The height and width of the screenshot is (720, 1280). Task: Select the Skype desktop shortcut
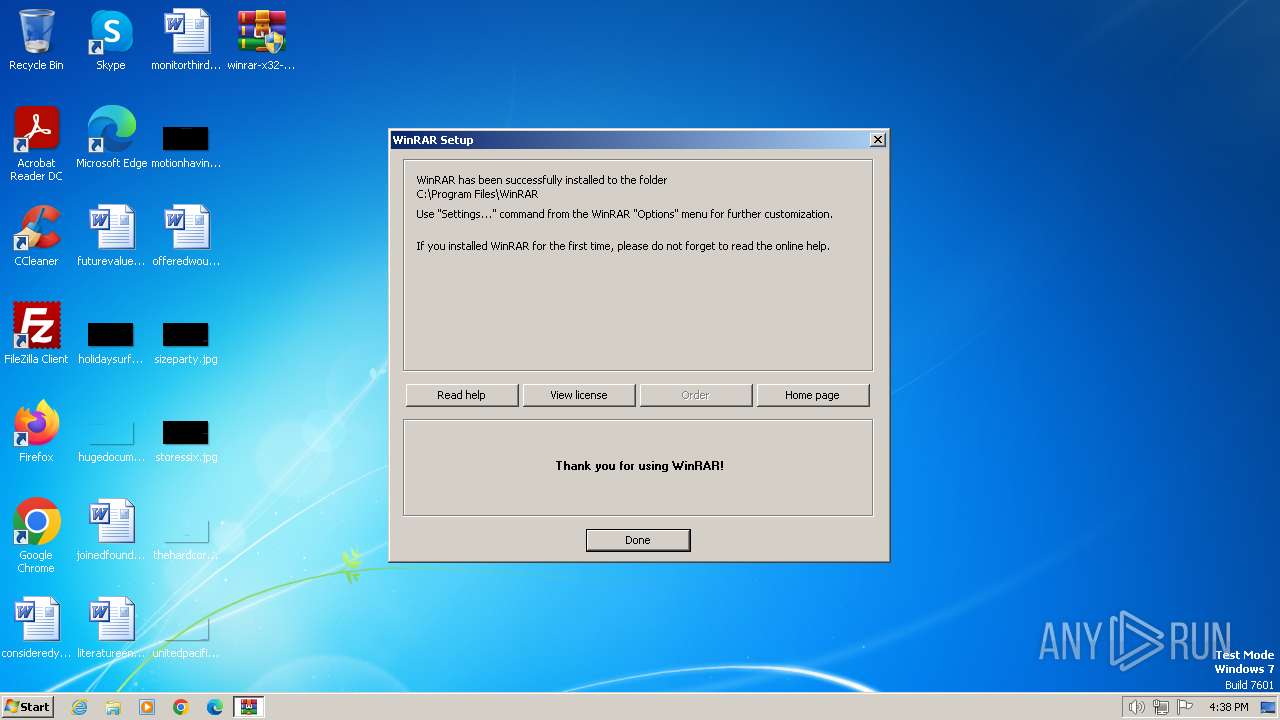[110, 40]
